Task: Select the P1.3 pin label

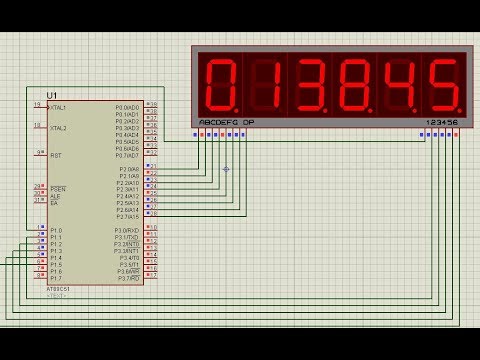Action: [56, 251]
